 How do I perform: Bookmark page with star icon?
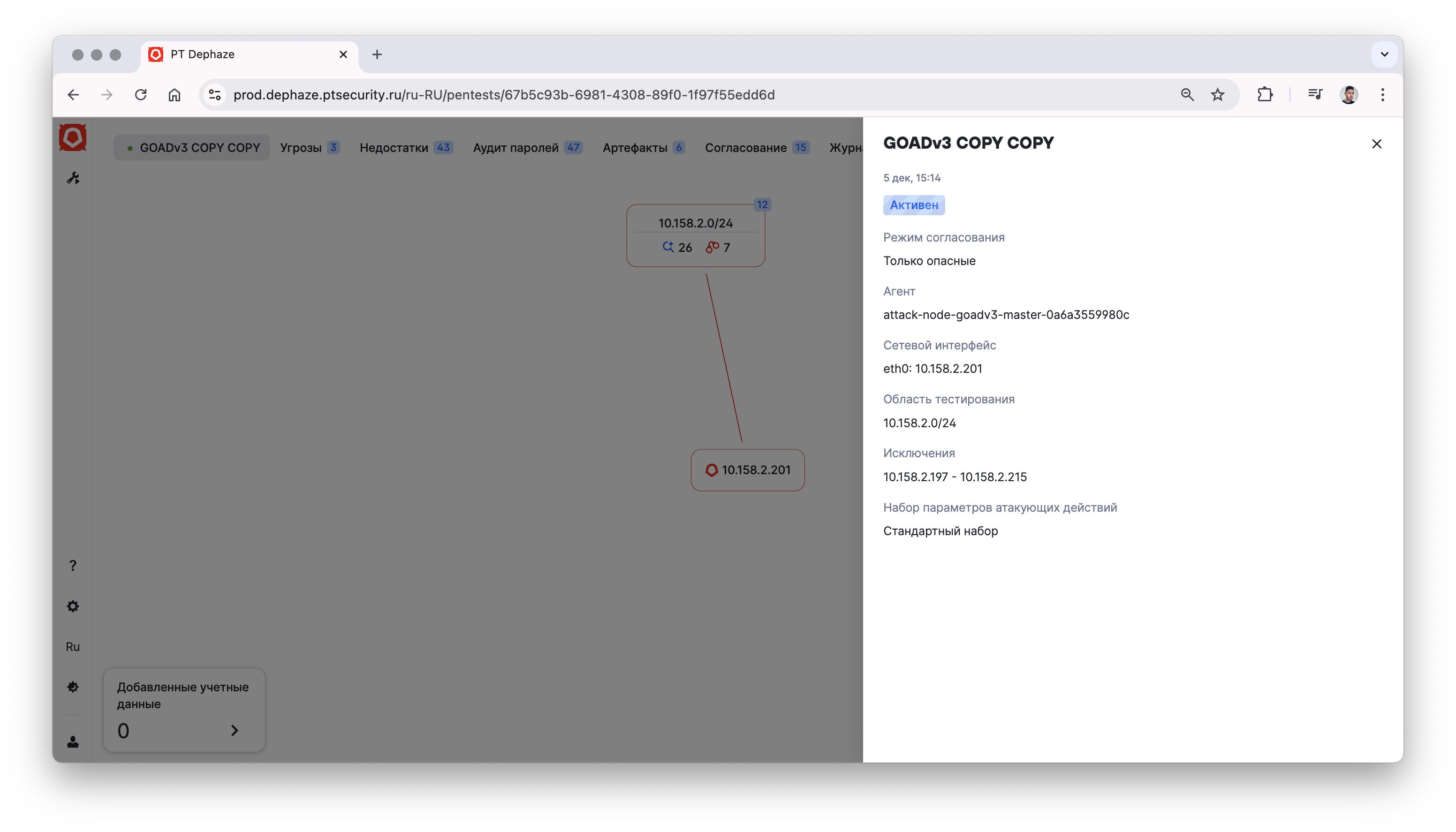(x=1217, y=95)
